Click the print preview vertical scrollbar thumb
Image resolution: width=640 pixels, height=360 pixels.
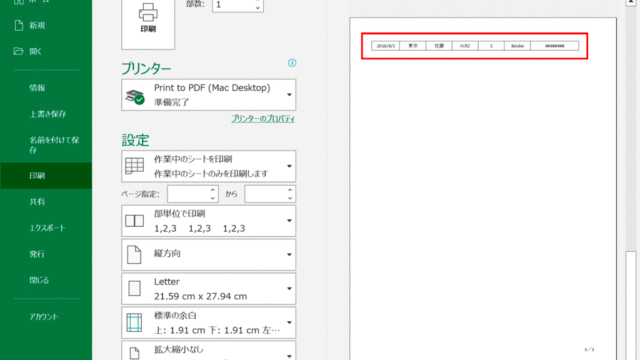coord(631,306)
